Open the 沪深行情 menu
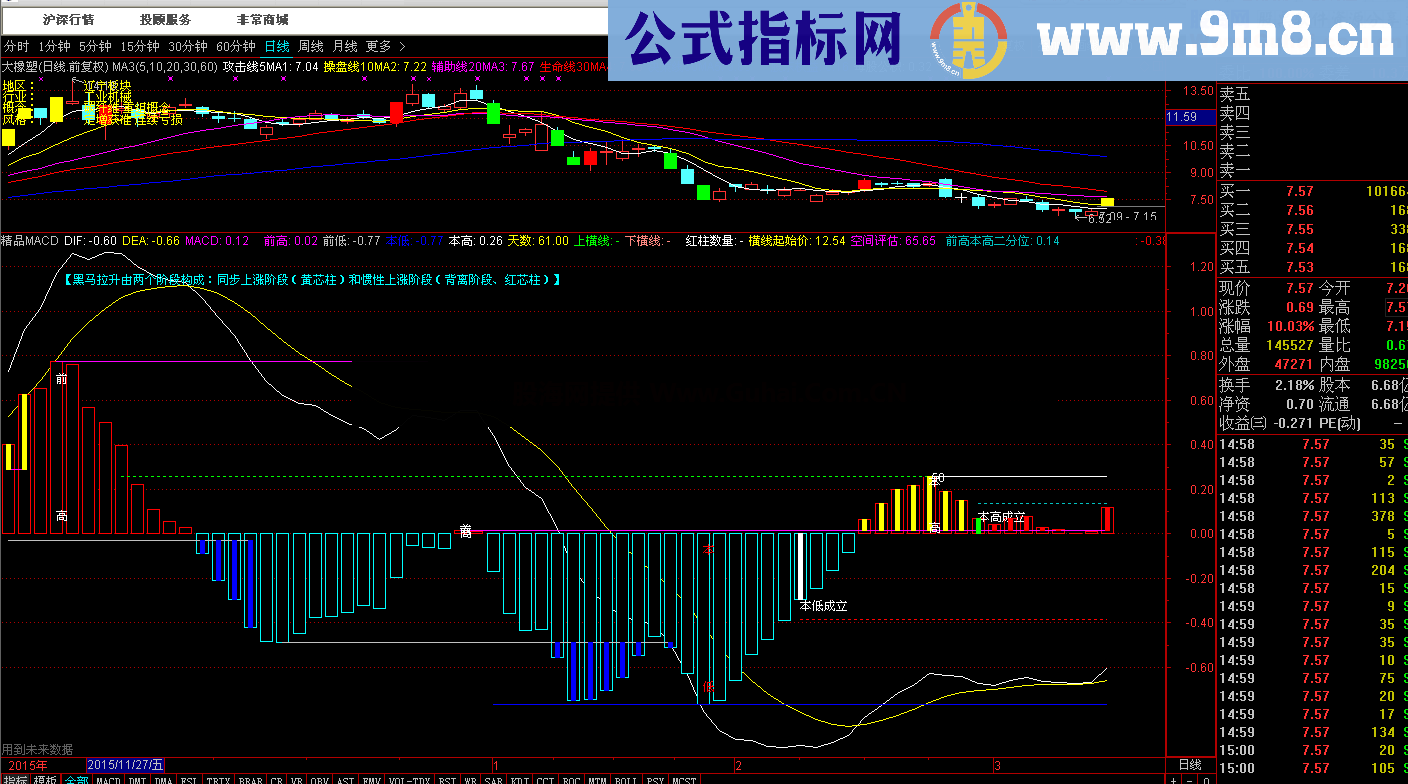The height and width of the screenshot is (784, 1408). 69,19
